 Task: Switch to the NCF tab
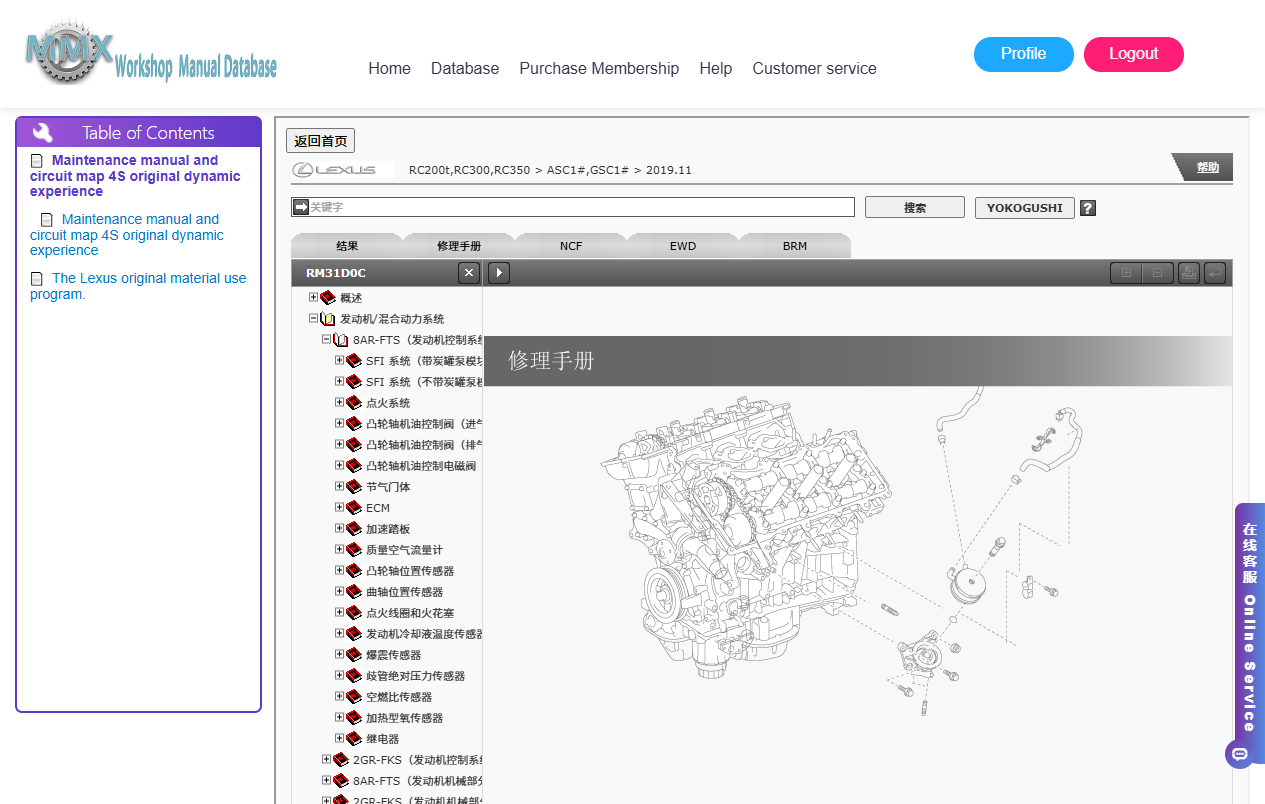click(571, 246)
